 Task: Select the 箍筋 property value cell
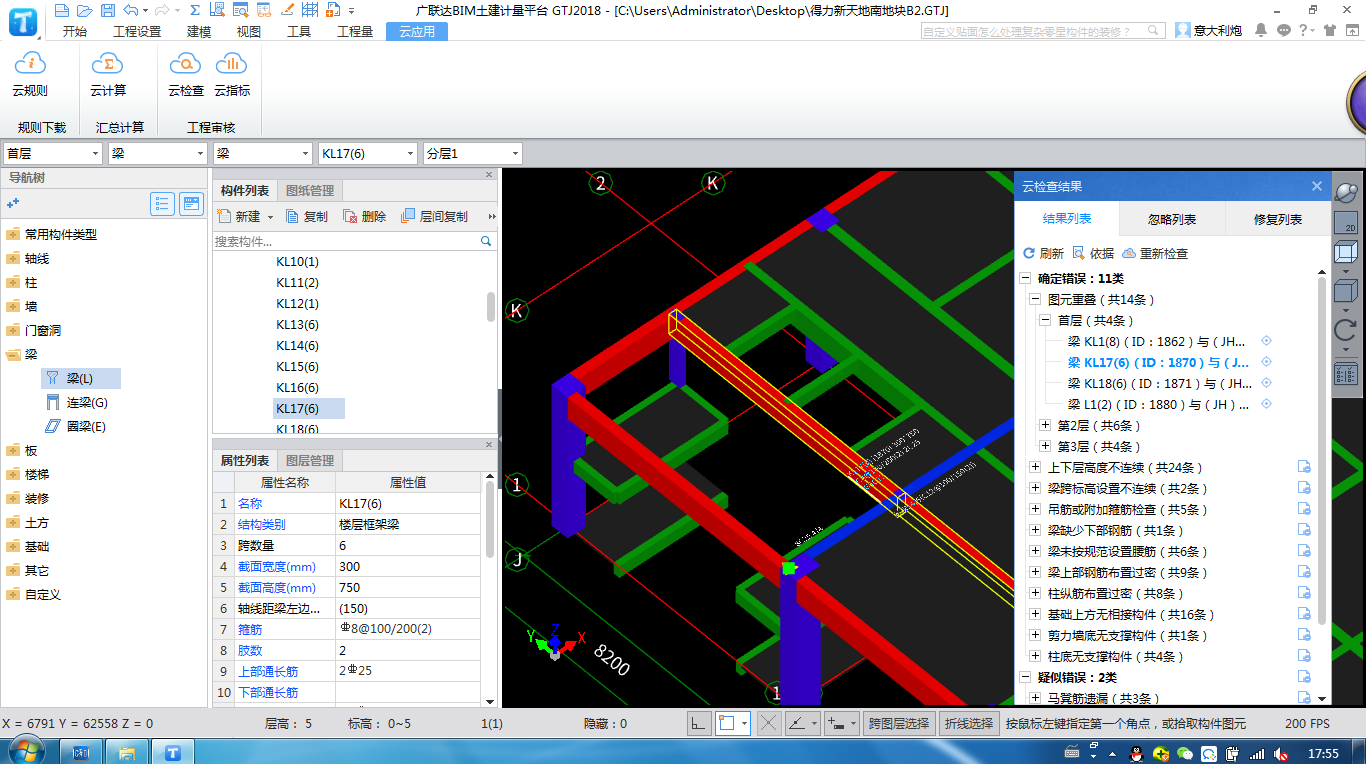point(408,629)
